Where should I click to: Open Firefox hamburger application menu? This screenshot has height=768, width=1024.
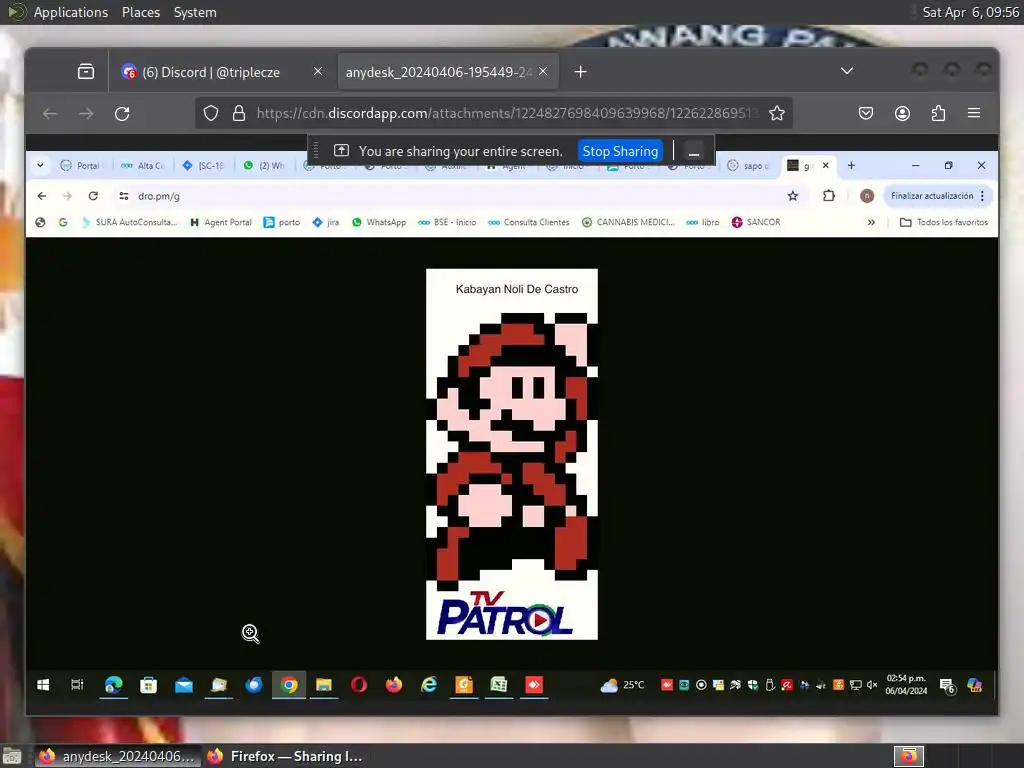click(x=974, y=114)
